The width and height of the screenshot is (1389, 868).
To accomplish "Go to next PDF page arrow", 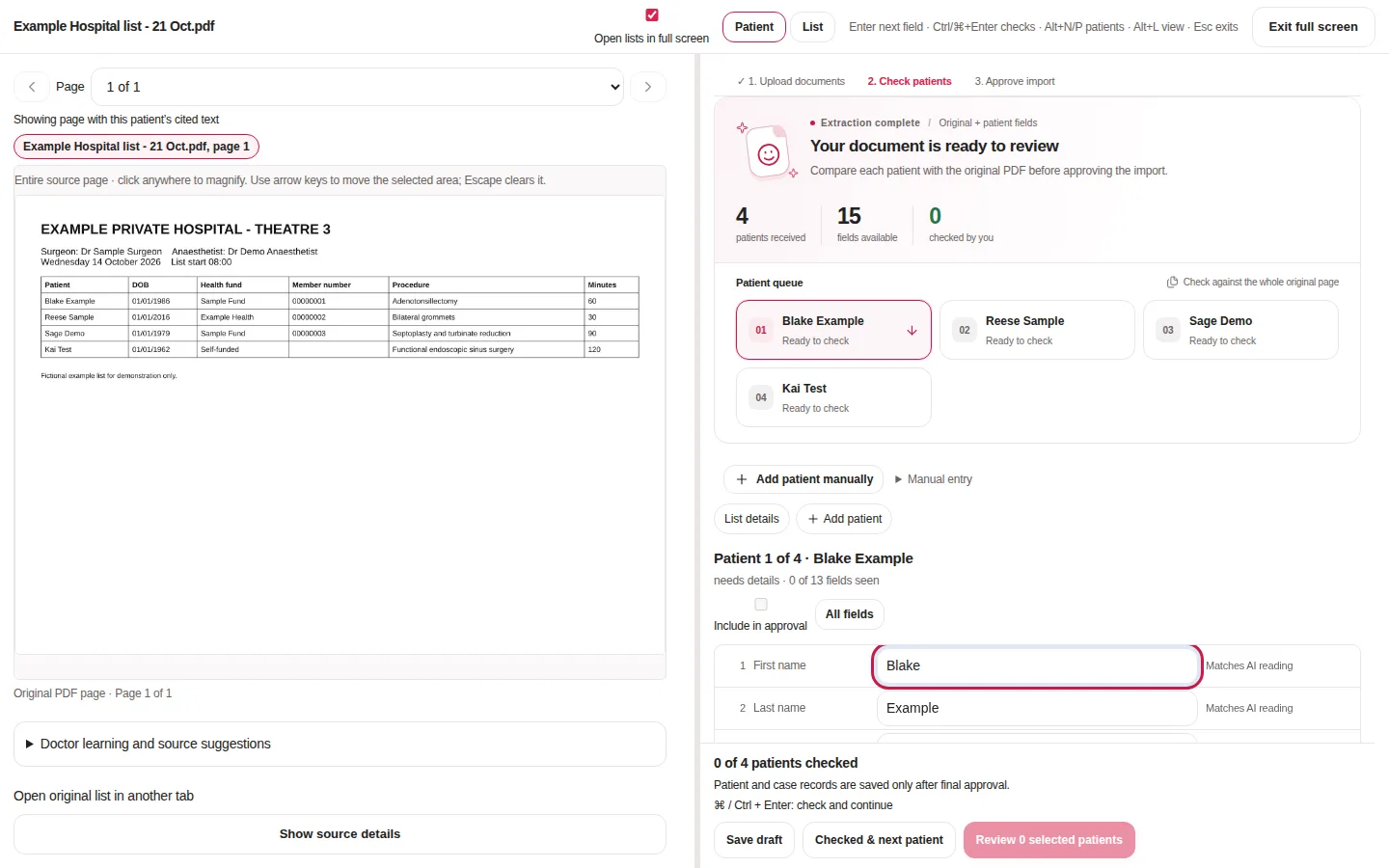I will tap(648, 87).
